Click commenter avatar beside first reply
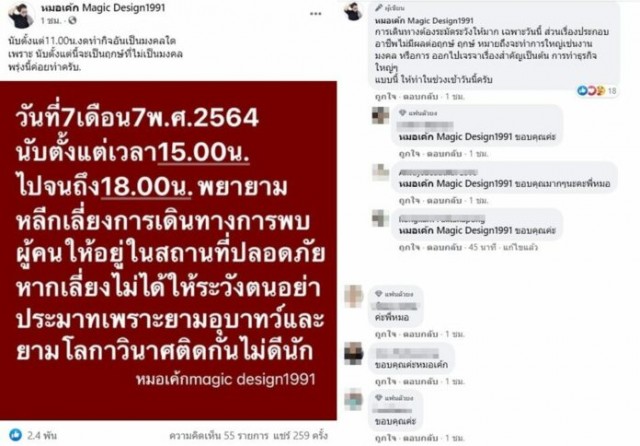Viewport: 640px width, 446px height. [x=380, y=115]
